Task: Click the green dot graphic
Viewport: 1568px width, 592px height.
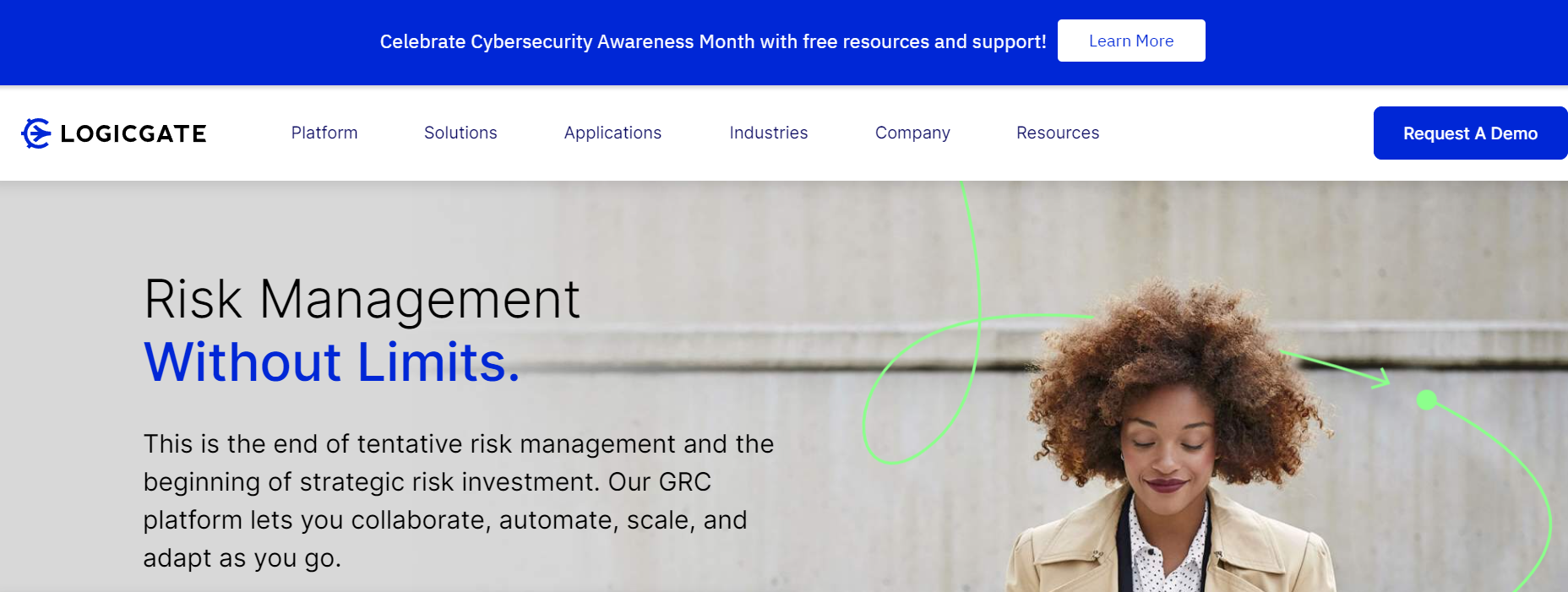Action: point(1426,399)
